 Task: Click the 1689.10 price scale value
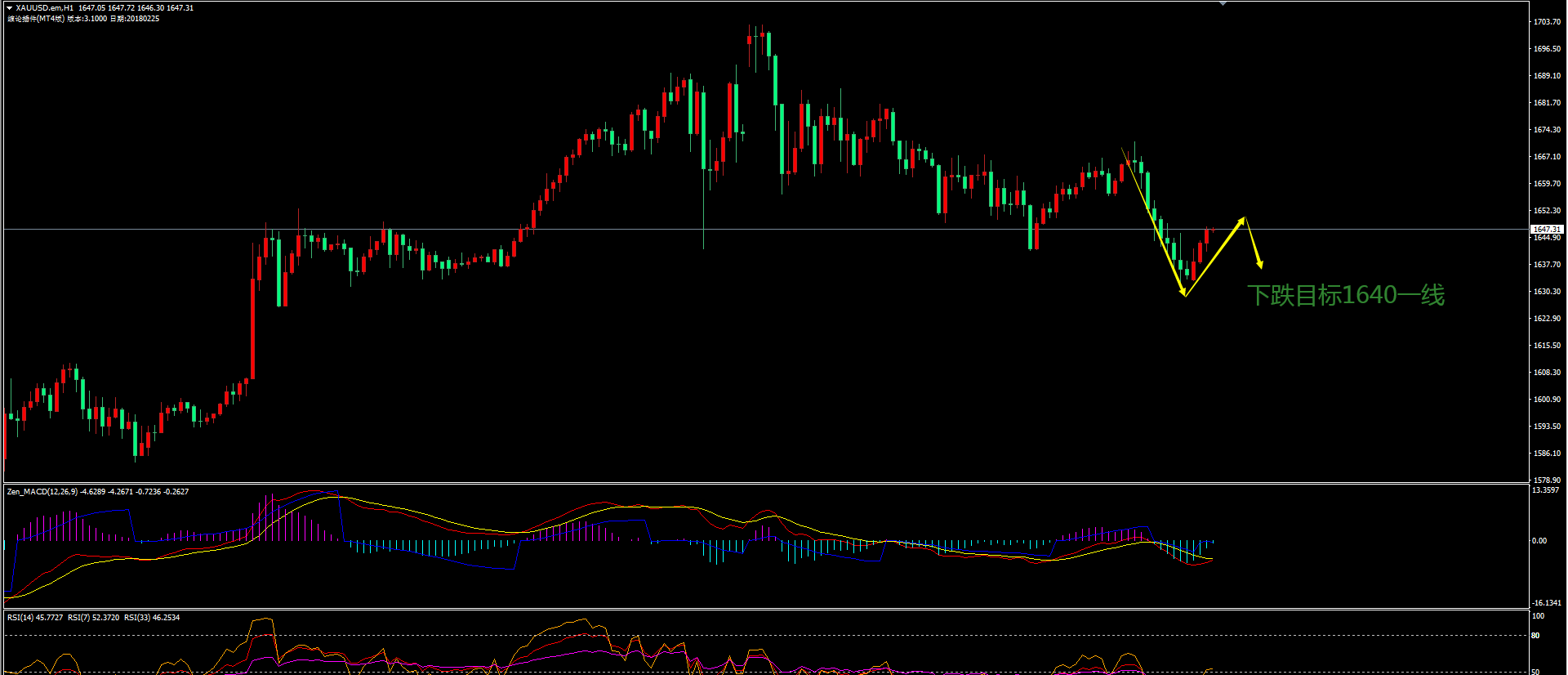tap(1548, 76)
